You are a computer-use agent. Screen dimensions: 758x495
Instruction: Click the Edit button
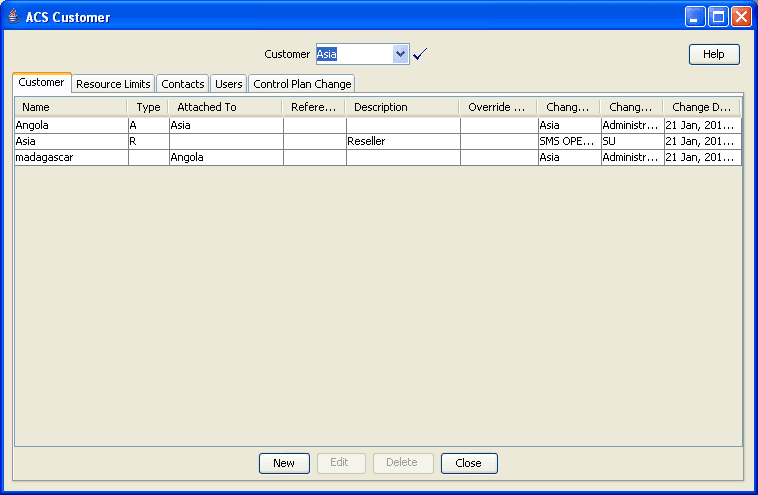click(341, 463)
